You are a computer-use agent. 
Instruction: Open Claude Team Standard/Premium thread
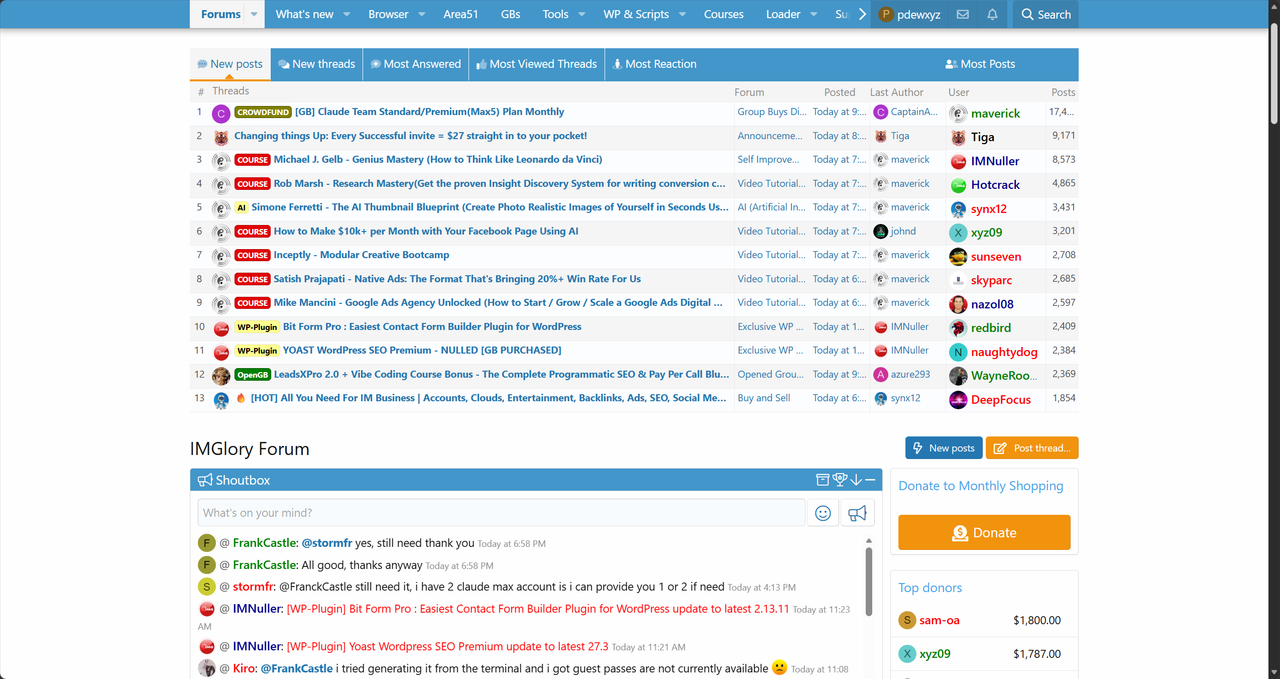(429, 112)
